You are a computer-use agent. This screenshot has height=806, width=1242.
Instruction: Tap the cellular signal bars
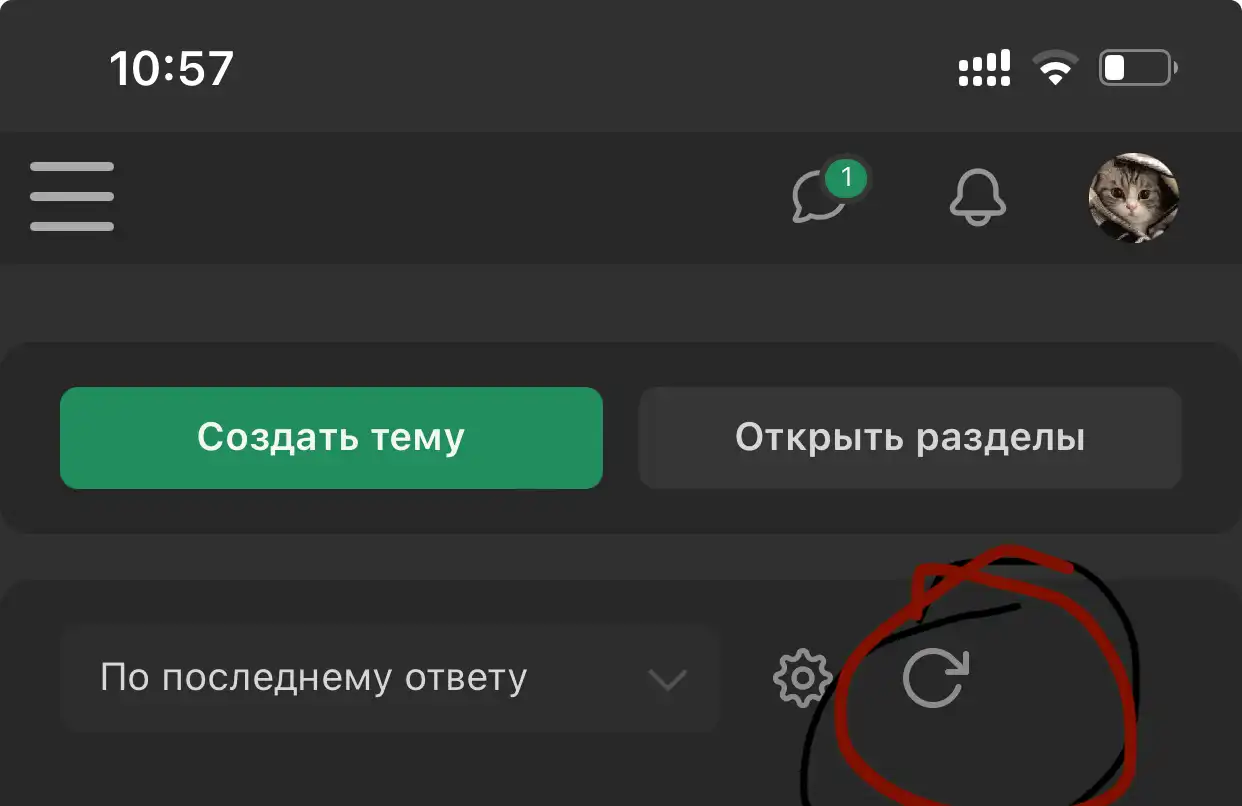984,69
